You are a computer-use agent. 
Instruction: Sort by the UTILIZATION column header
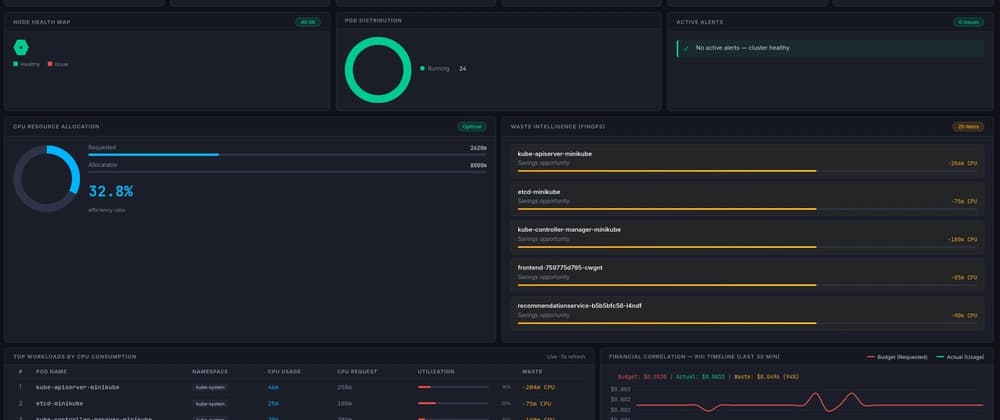[436, 372]
